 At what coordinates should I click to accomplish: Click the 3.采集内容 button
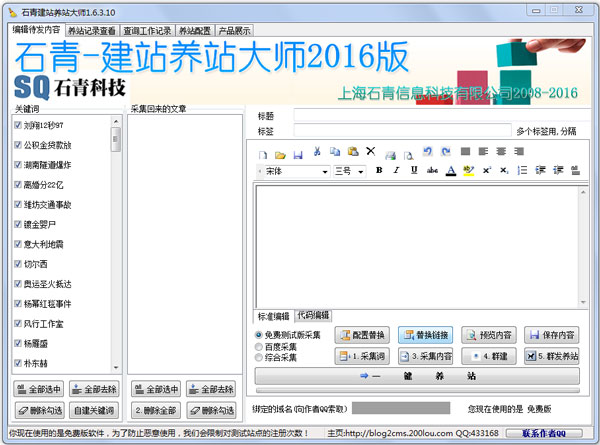point(426,356)
